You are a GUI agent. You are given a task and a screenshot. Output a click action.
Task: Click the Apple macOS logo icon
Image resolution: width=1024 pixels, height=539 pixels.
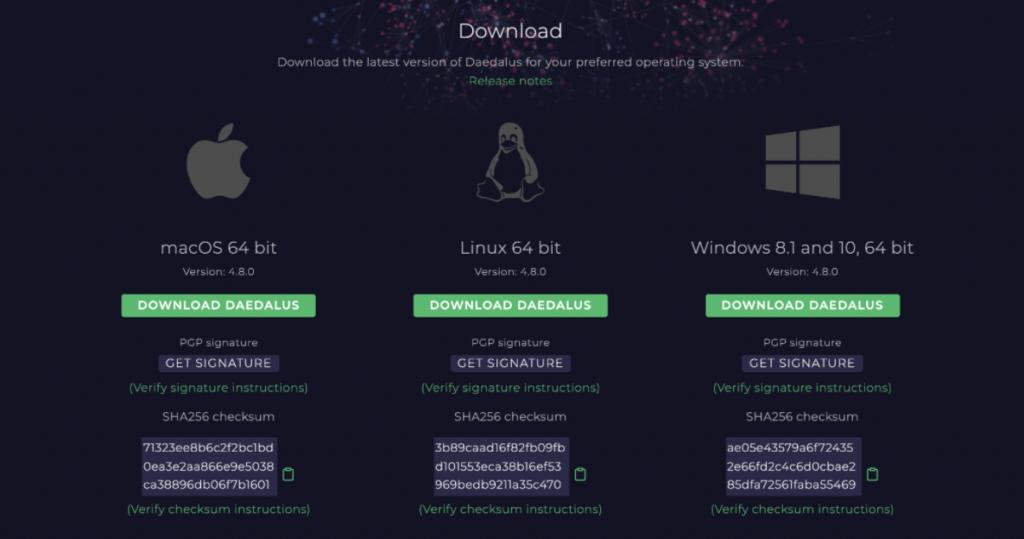pos(218,162)
